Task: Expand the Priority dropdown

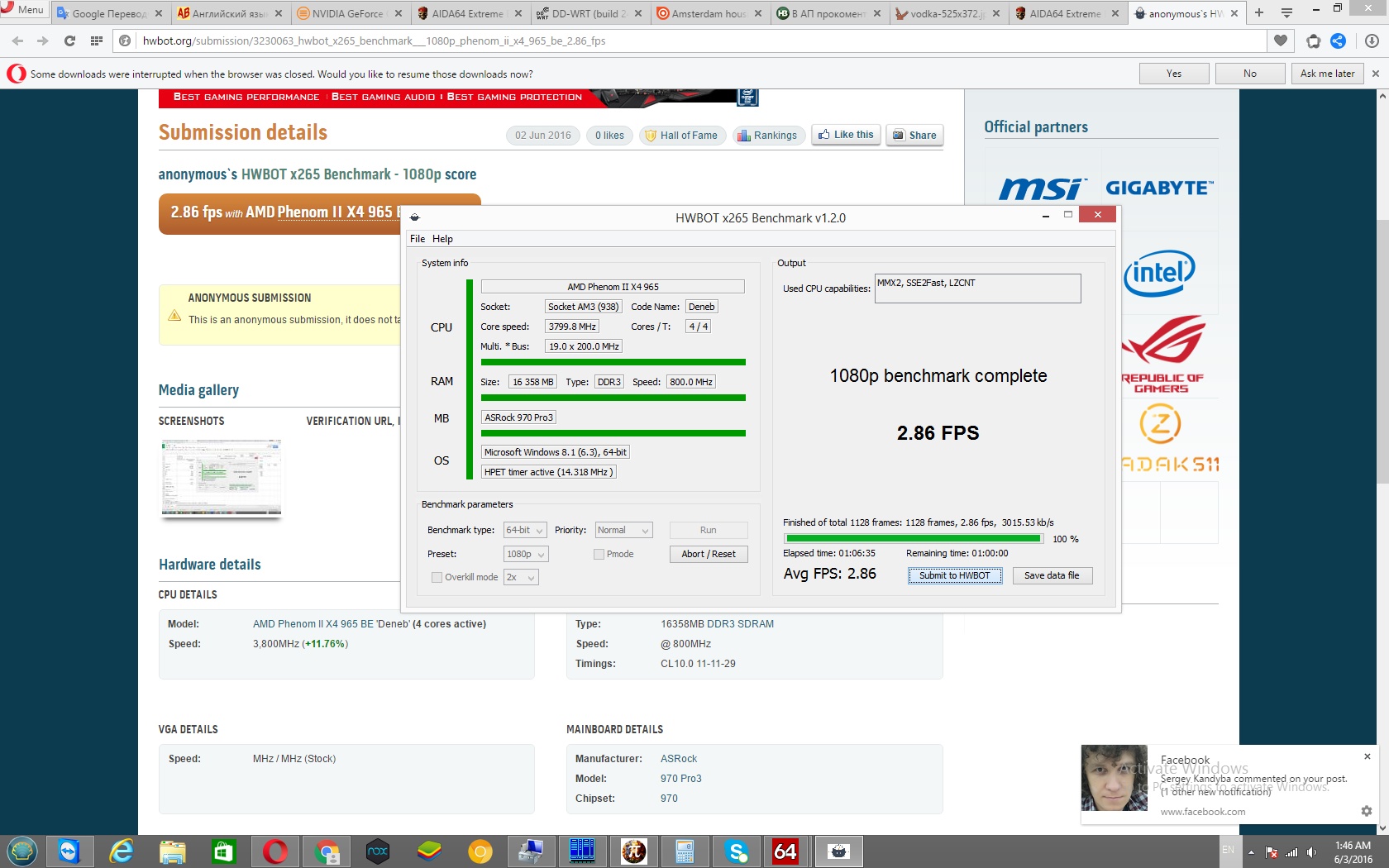Action: tap(623, 530)
